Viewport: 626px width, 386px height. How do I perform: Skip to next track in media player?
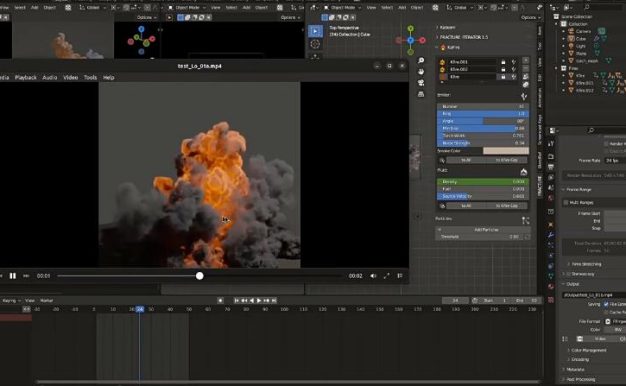[x=26, y=276]
